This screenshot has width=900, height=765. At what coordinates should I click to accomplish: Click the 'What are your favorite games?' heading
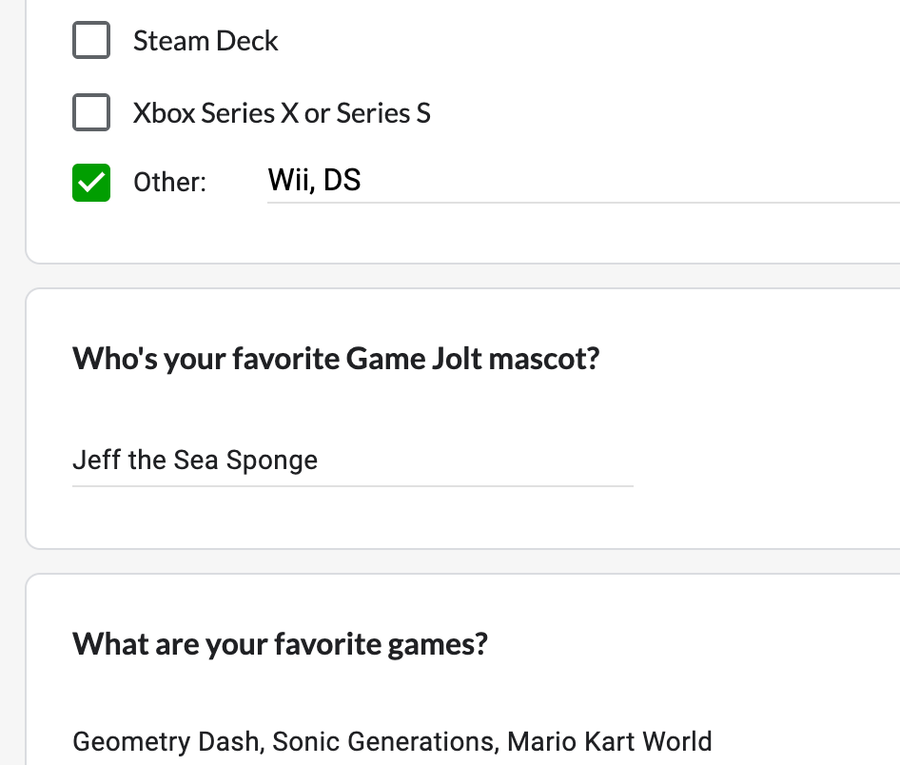click(280, 644)
